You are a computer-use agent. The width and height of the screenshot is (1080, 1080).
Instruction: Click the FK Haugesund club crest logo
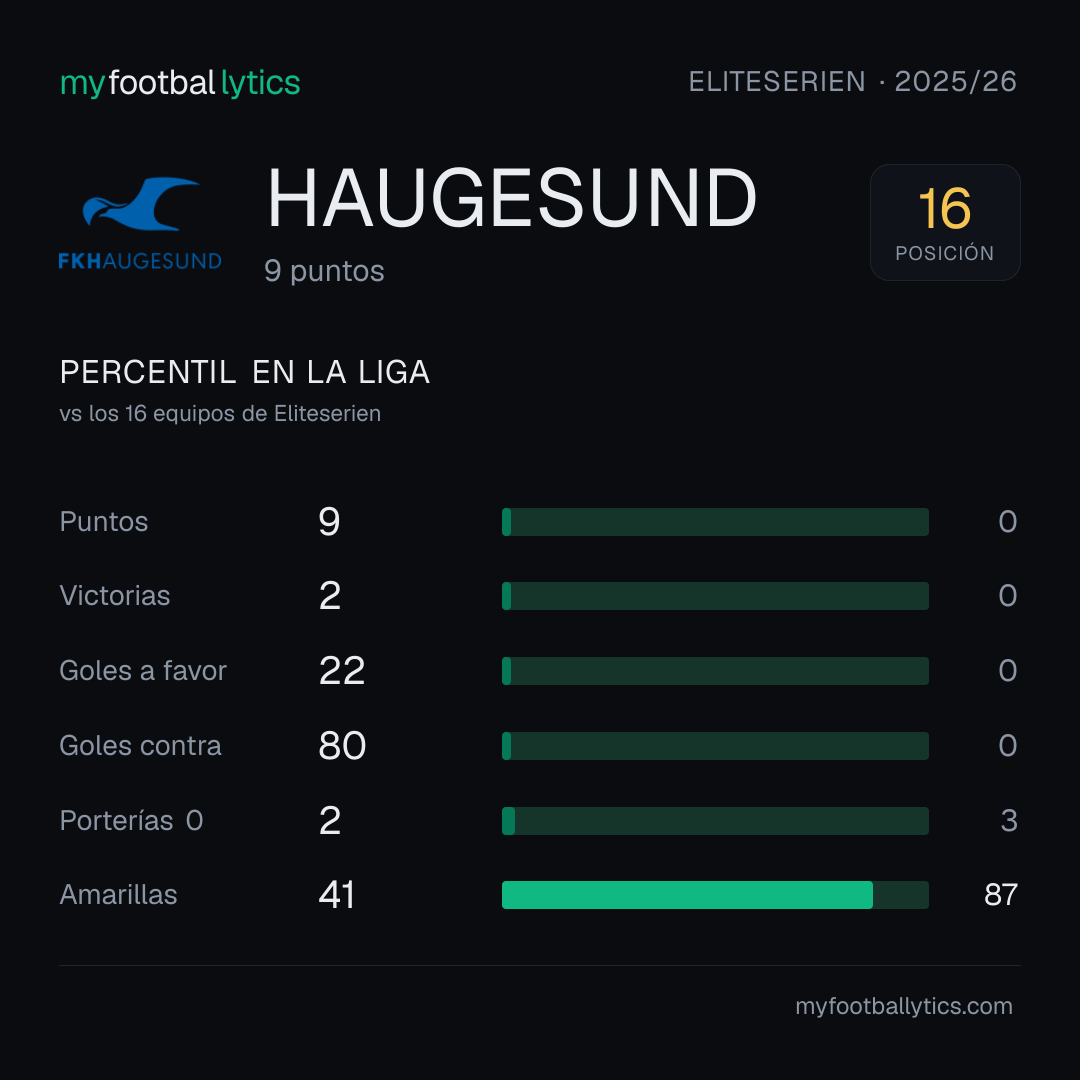coord(140,223)
